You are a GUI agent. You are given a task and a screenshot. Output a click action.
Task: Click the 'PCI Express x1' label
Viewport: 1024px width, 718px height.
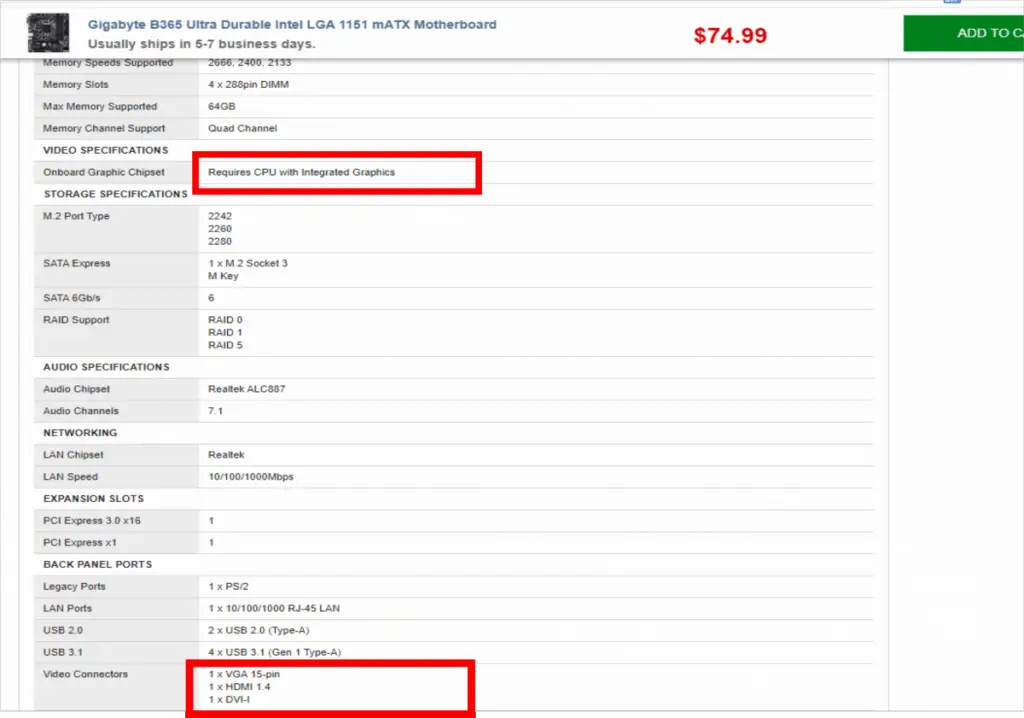pos(80,542)
